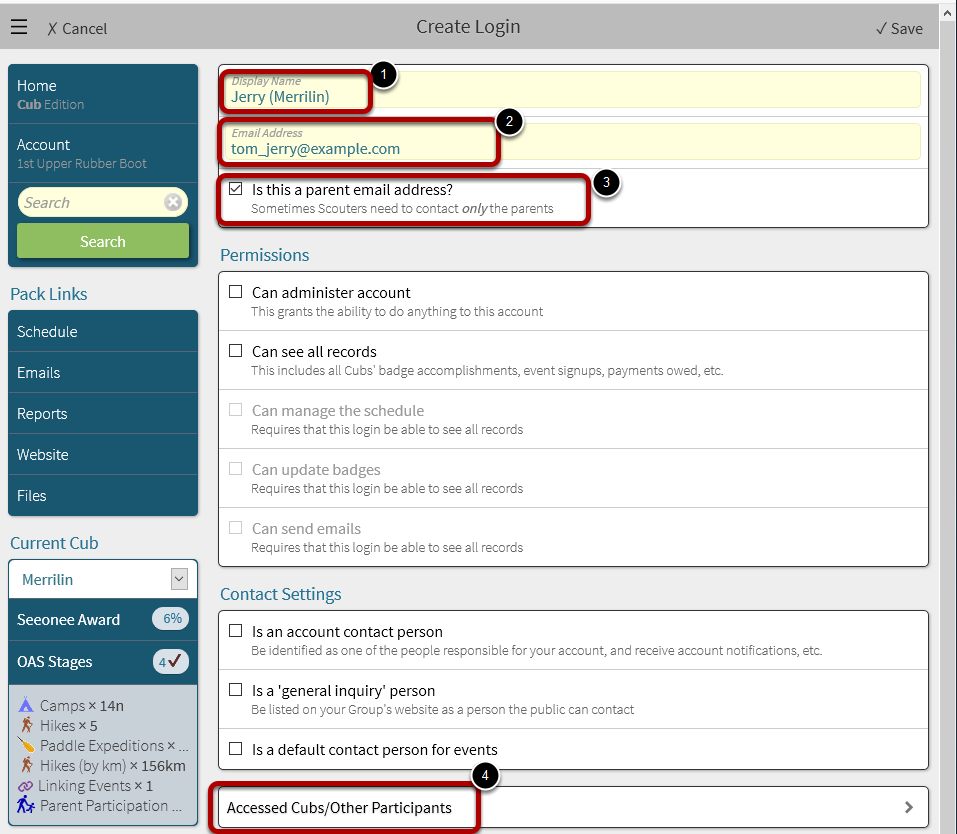Click the OAS Stages checkmark badge
This screenshot has height=834, width=957.
coord(169,662)
